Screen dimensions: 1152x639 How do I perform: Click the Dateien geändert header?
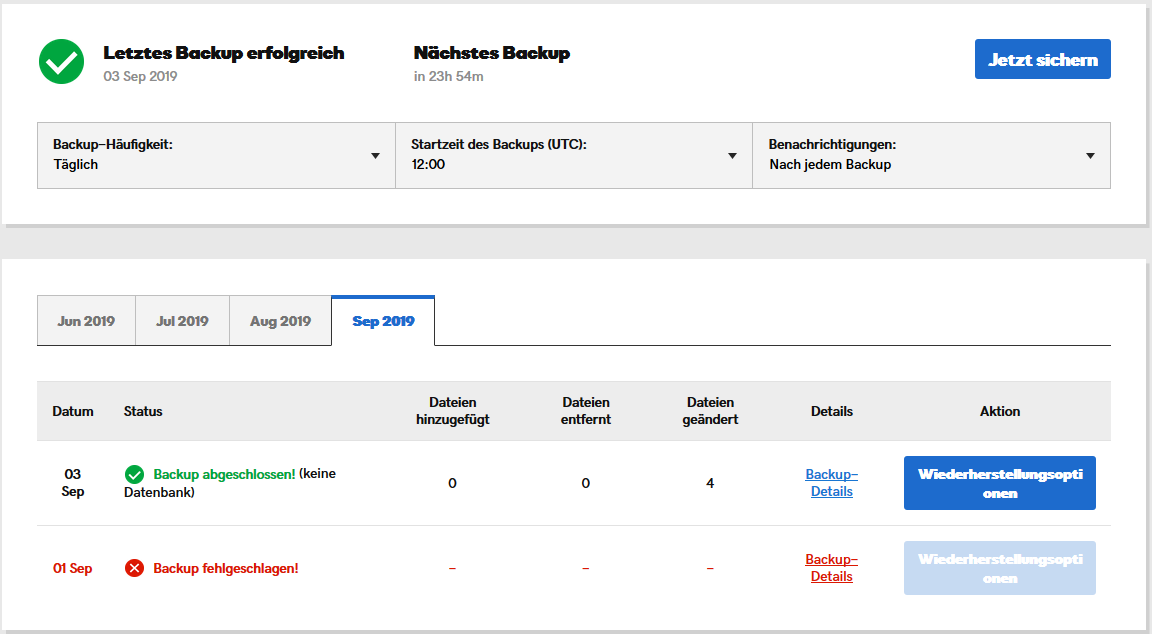[x=710, y=411]
